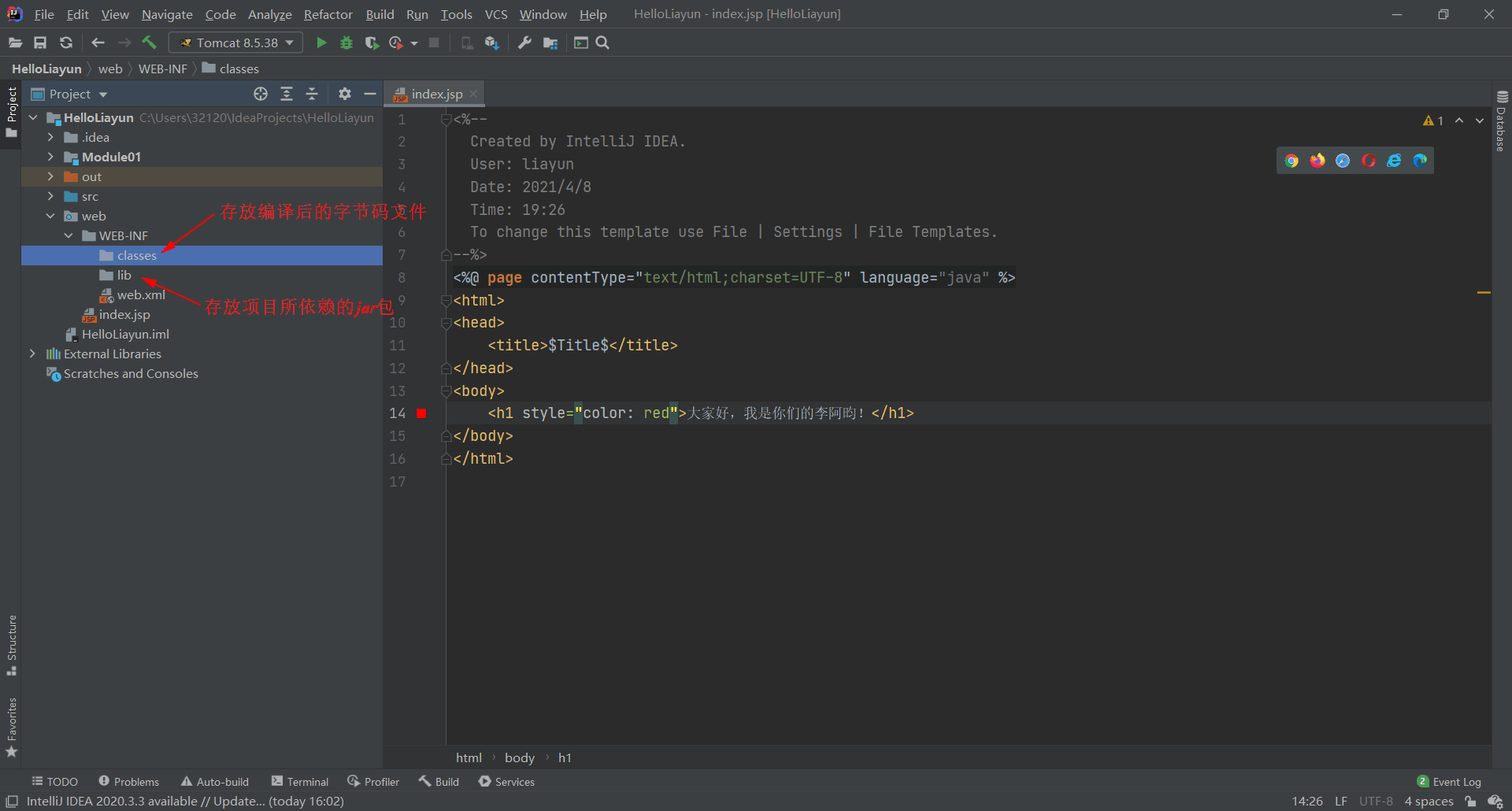The image size is (1512, 811).
Task: Open the Project view dropdown
Action: coord(69,94)
